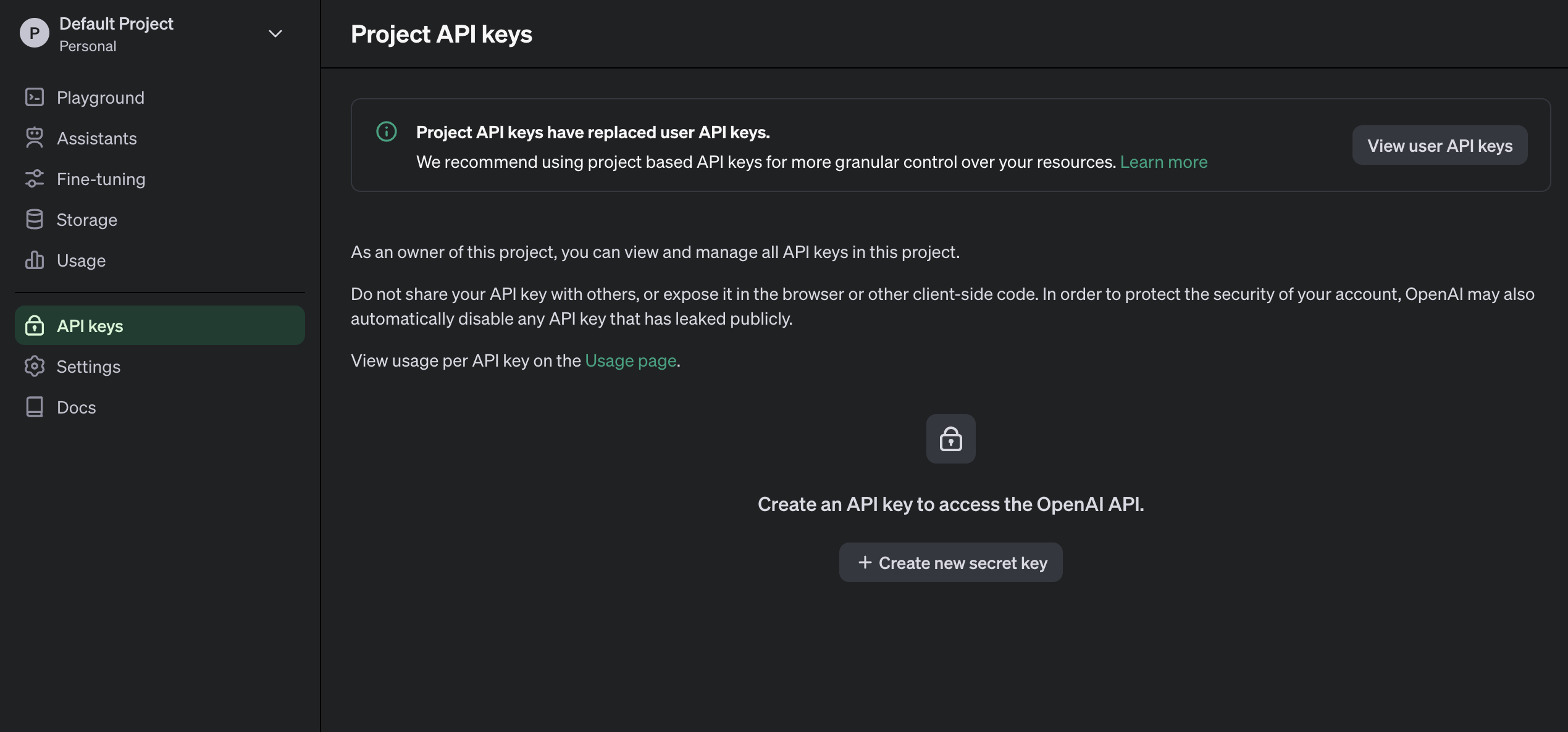Open Settings from the sidebar

coord(160,366)
